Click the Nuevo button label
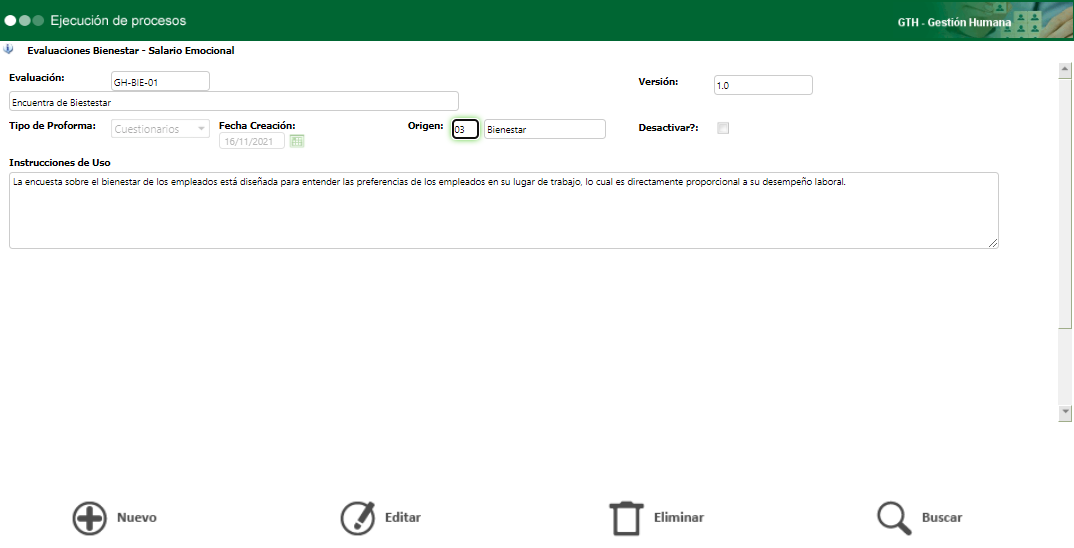This screenshot has height=548, width=1074. click(136, 518)
